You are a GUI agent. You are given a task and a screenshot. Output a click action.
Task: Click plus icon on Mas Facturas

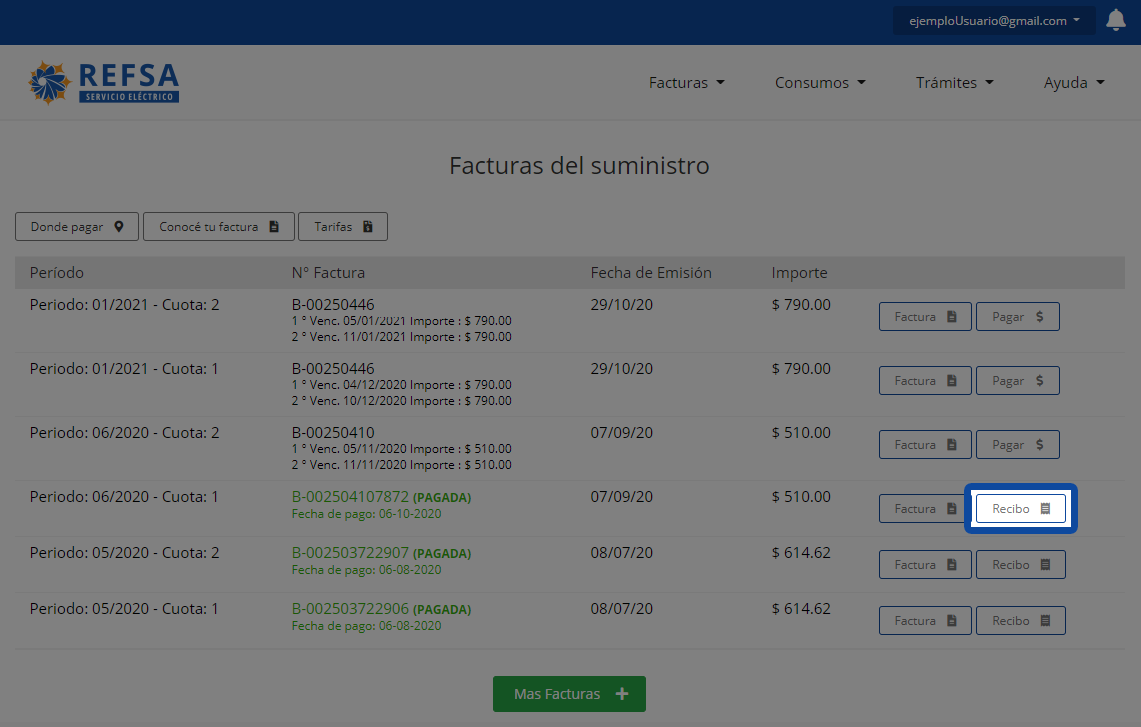(622, 694)
